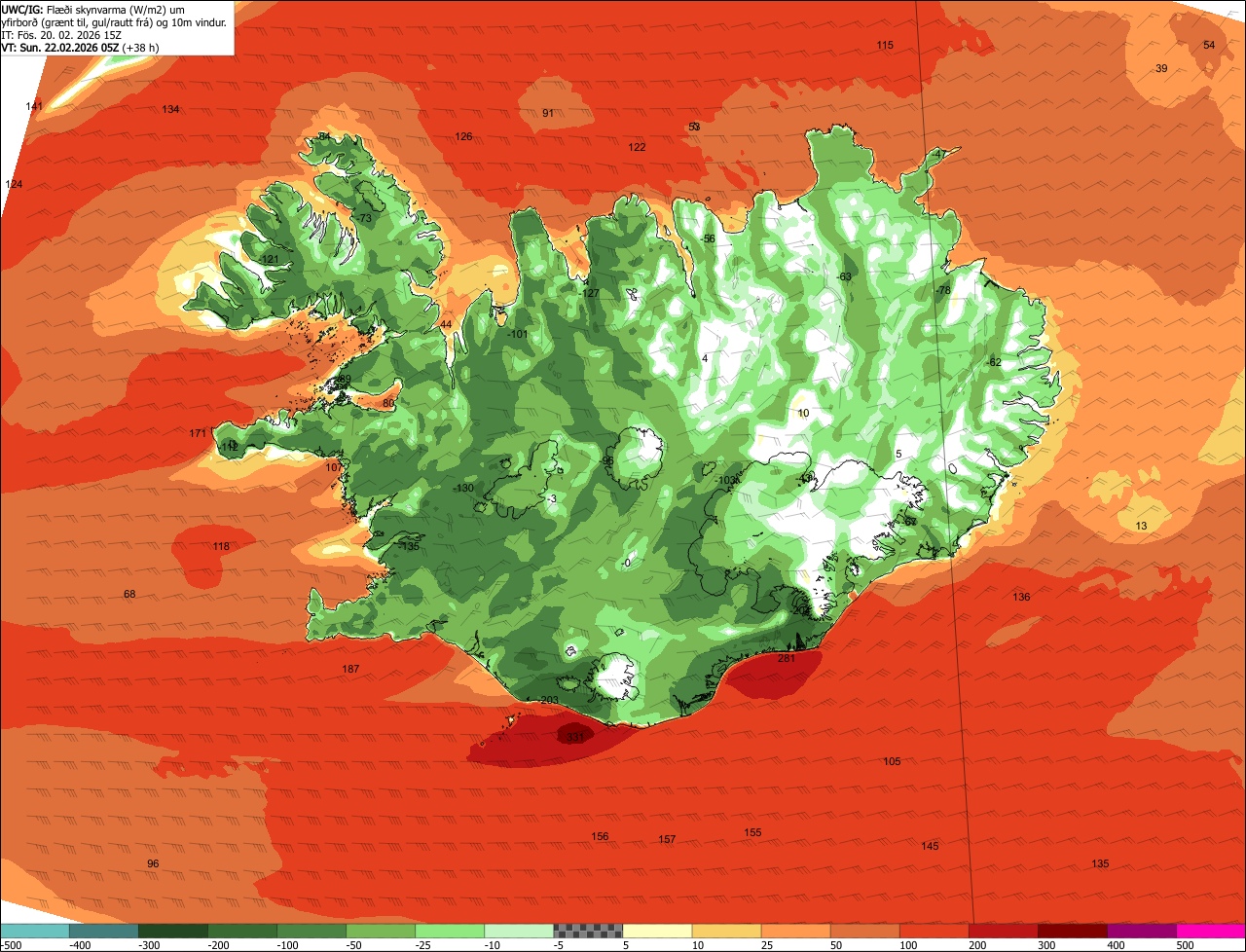Click the -63 value in northeast Iceland
The width and height of the screenshot is (1246, 952).
tap(844, 276)
